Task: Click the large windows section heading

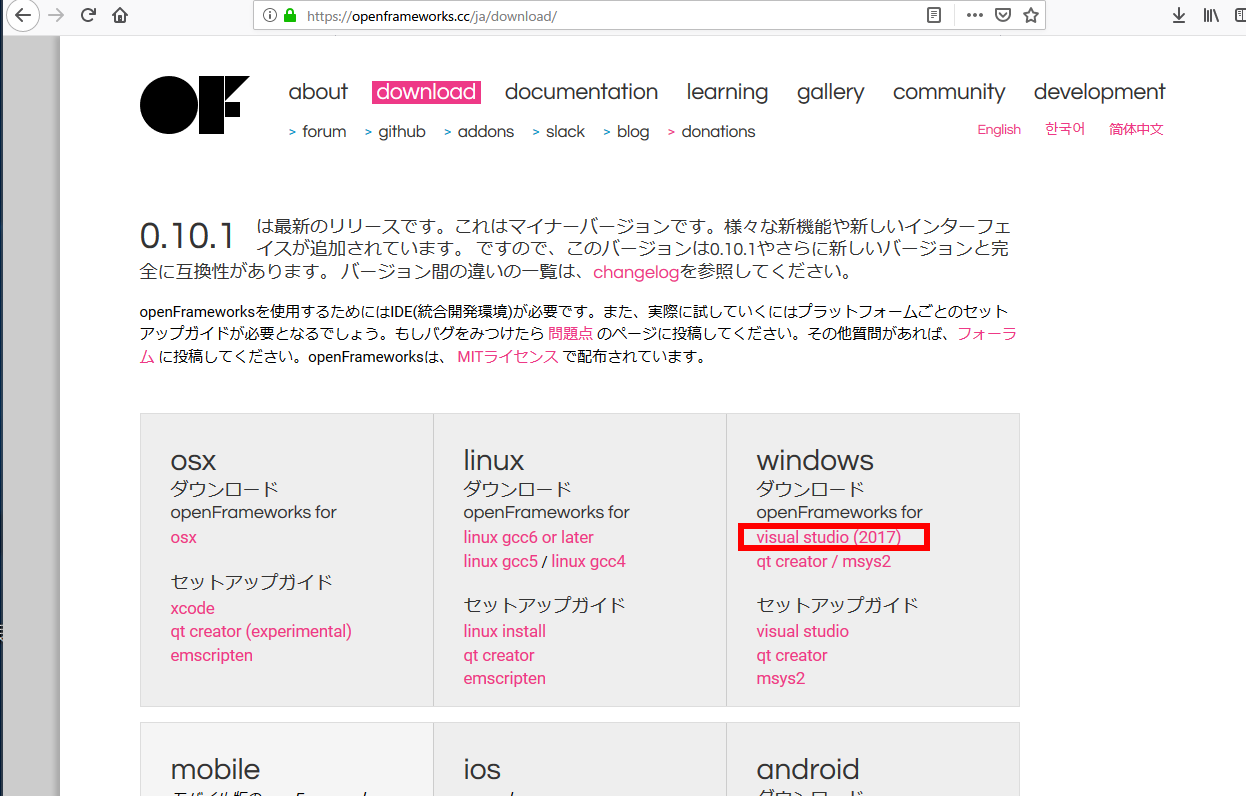Action: point(815,460)
